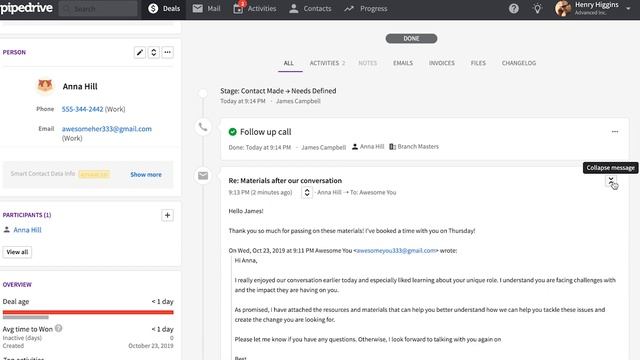This screenshot has width=640, height=360.
Task: Call phone number 555-344-2442
Action: click(82, 109)
